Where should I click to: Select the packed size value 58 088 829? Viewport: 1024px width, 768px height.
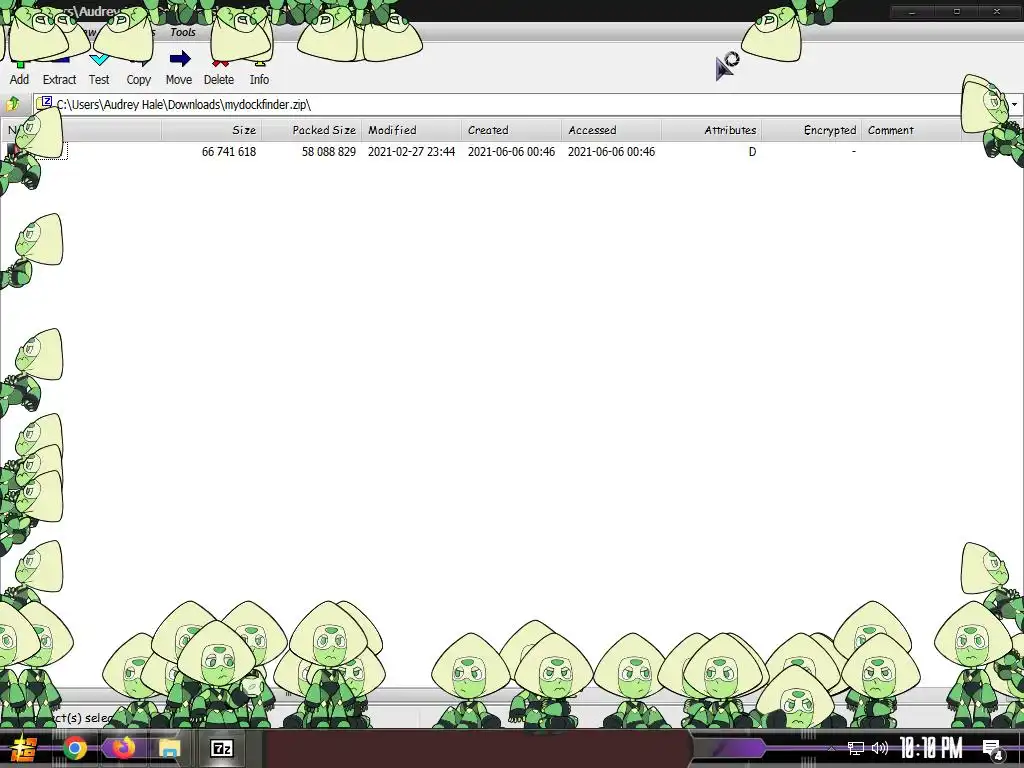[328, 152]
